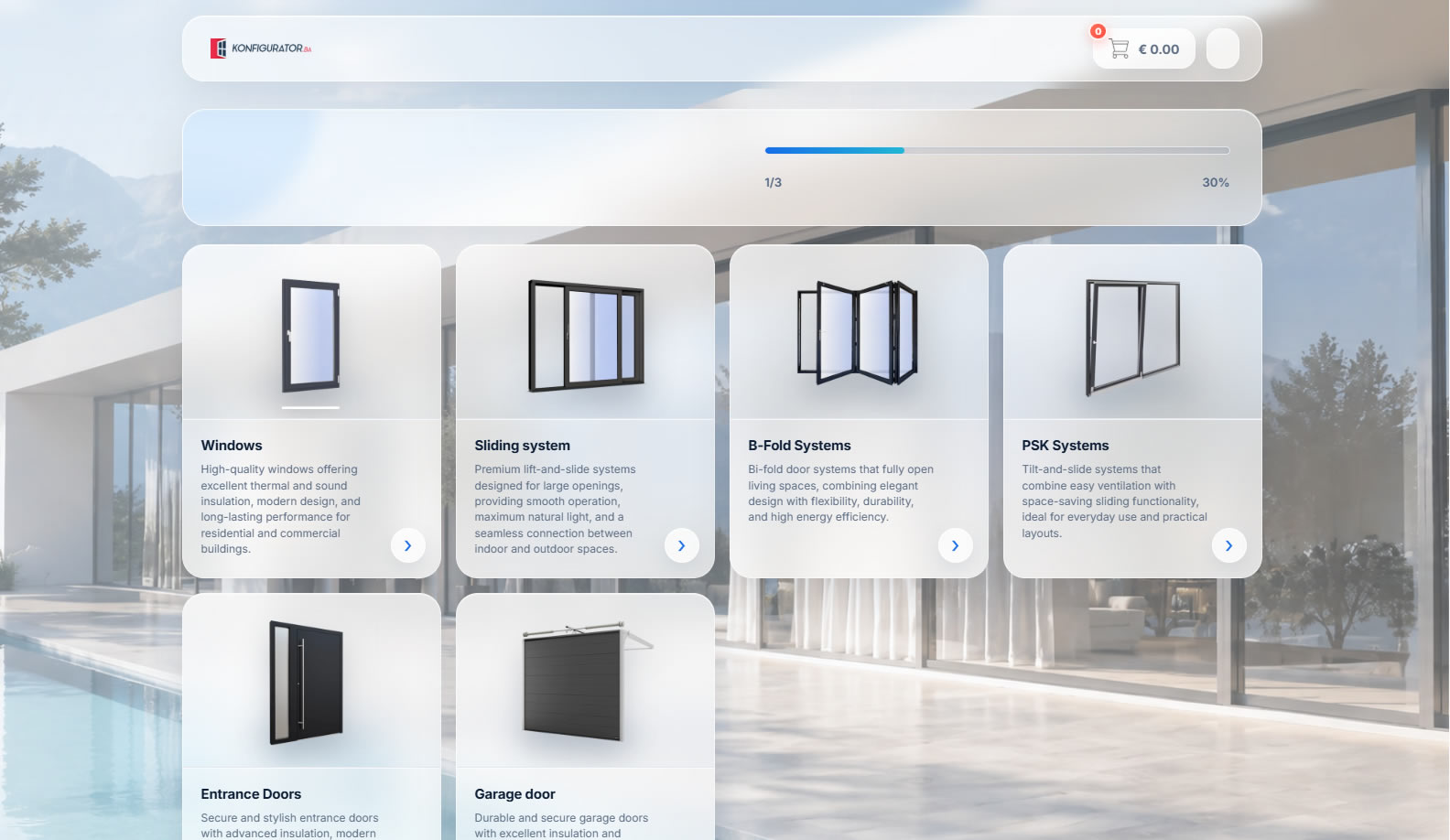1450x840 pixels.
Task: Click the configuration progress bar
Action: [997, 150]
